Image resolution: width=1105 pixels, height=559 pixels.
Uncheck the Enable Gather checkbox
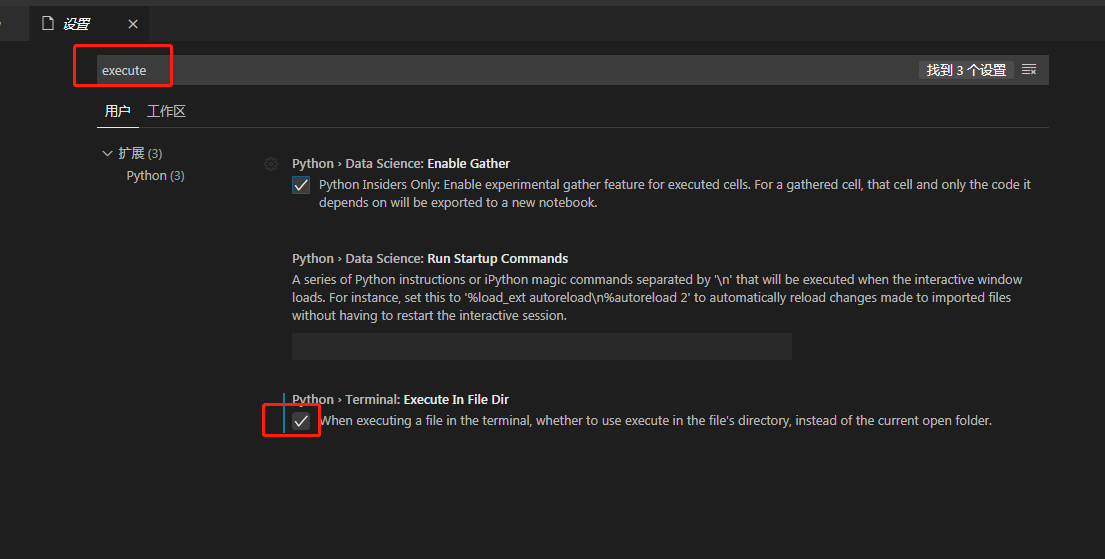pos(301,185)
